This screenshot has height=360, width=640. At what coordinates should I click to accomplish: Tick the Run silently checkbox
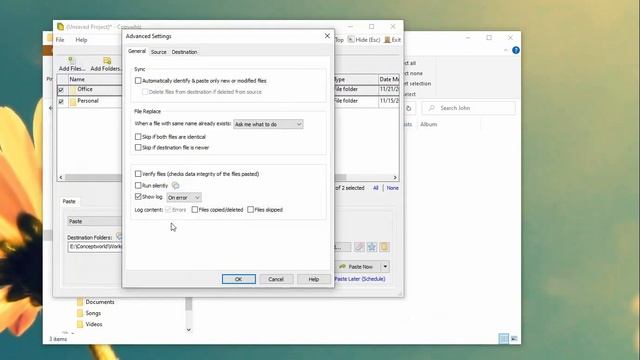click(x=138, y=186)
